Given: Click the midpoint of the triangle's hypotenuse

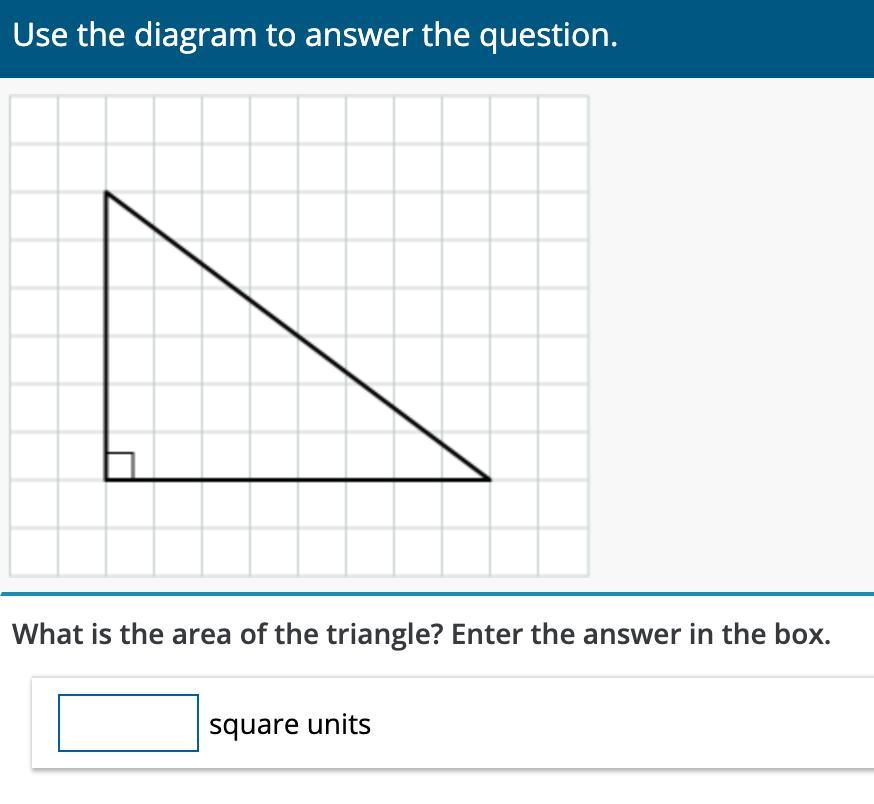Looking at the screenshot, I should (x=298, y=336).
